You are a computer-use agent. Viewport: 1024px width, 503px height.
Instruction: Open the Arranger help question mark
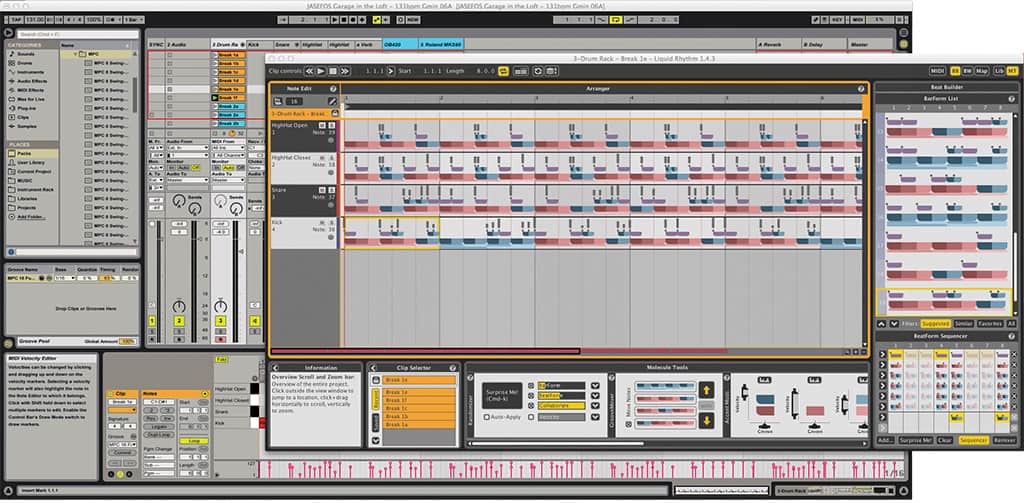point(861,88)
